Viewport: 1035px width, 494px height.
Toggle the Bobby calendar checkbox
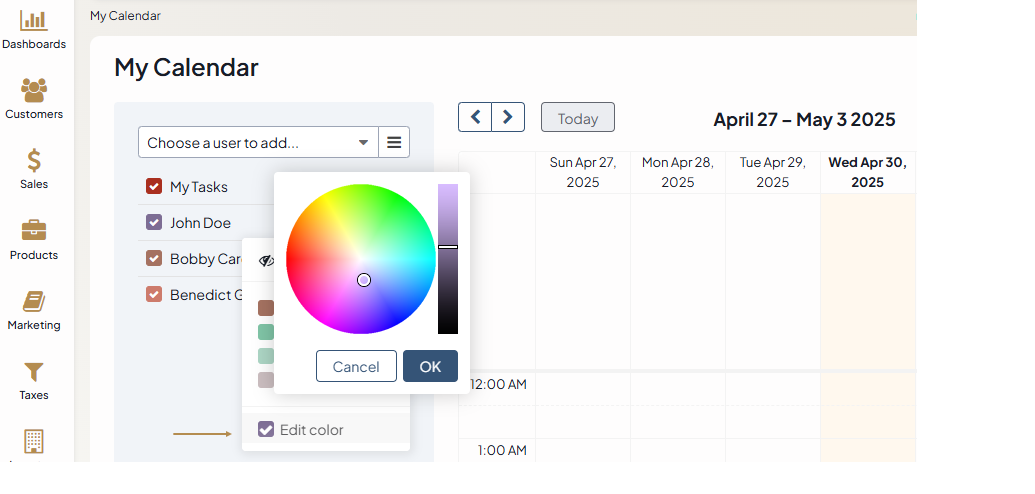tap(154, 259)
